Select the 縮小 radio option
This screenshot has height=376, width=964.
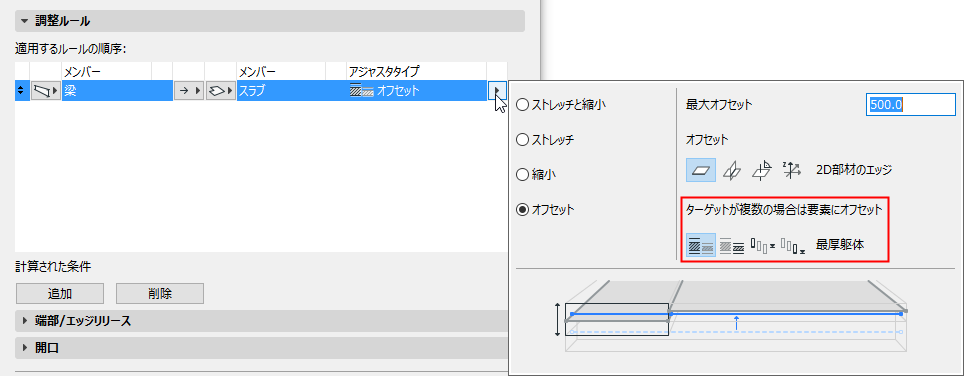pos(522,175)
